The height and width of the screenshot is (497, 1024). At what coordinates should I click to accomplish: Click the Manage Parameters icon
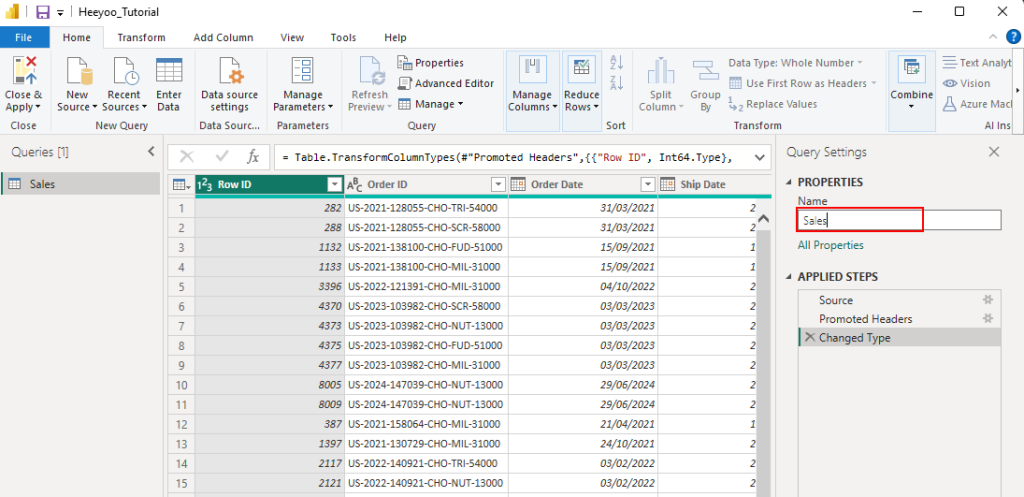[302, 70]
